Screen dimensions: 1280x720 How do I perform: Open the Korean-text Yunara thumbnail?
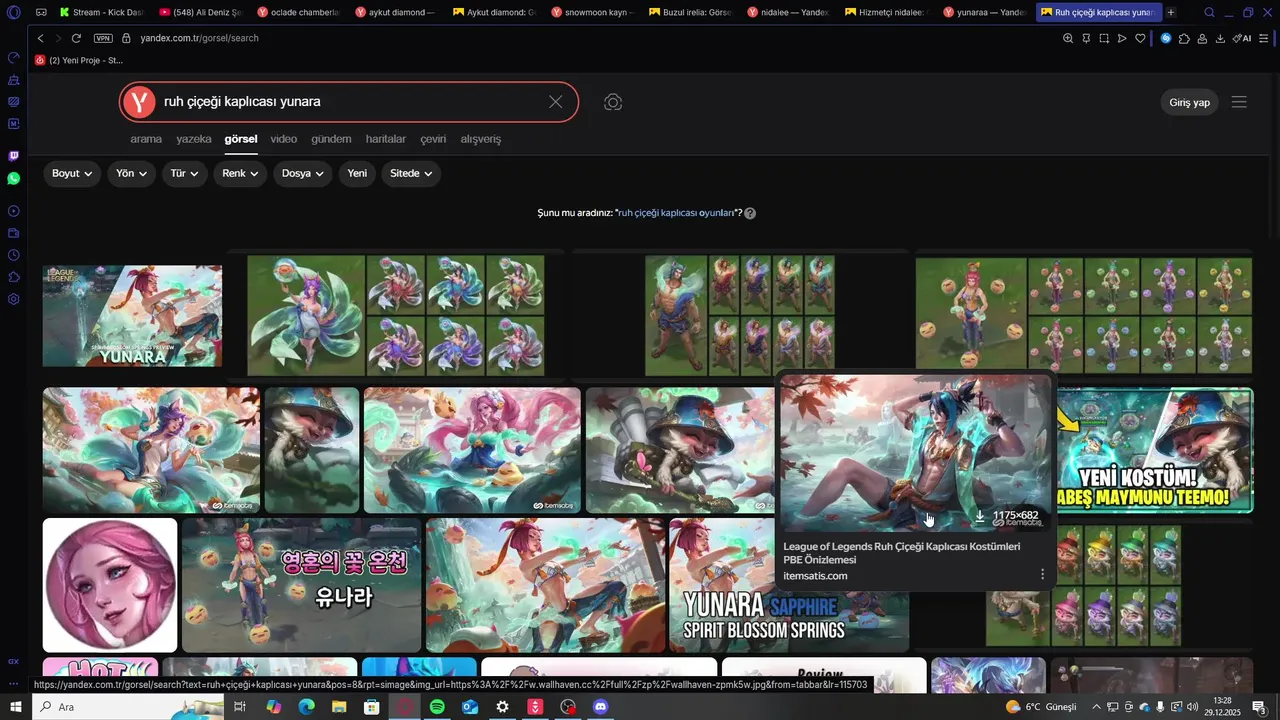[x=301, y=585]
